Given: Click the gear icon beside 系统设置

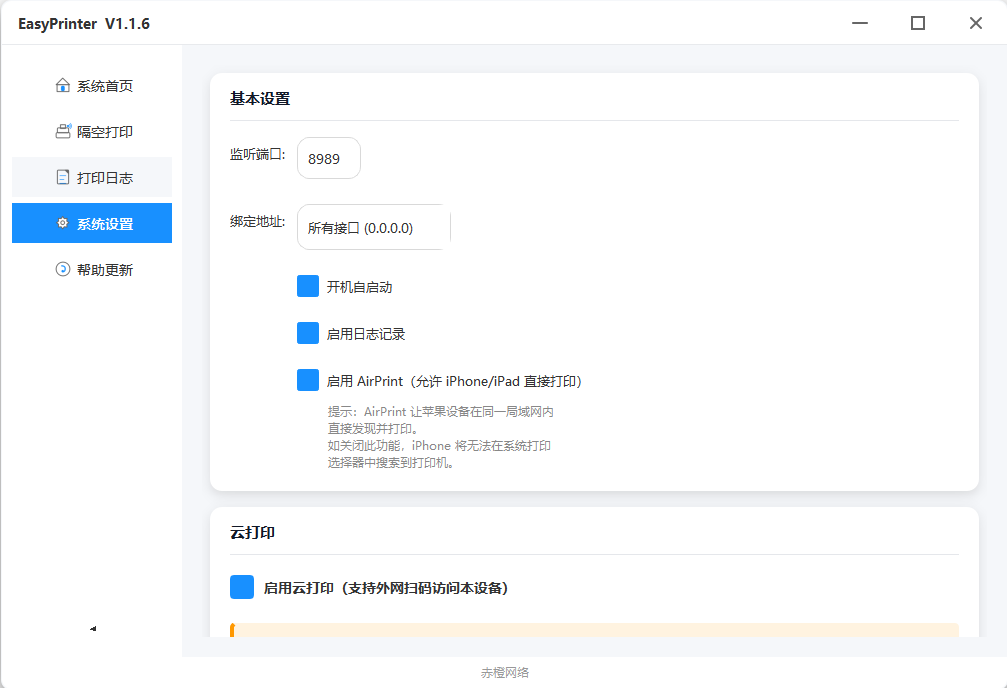Looking at the screenshot, I should (62, 223).
